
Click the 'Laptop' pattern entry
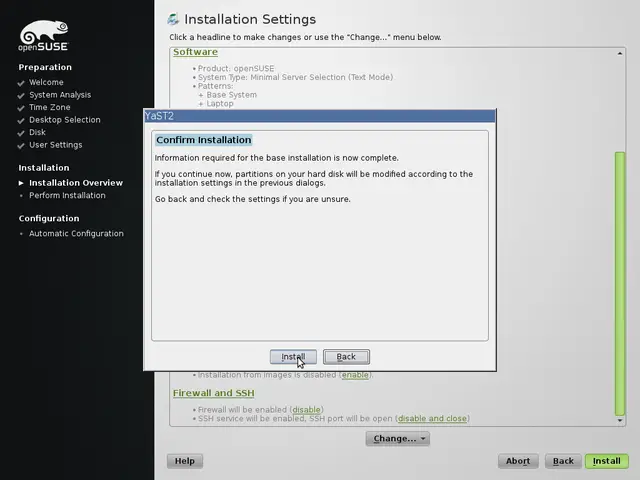coord(220,104)
